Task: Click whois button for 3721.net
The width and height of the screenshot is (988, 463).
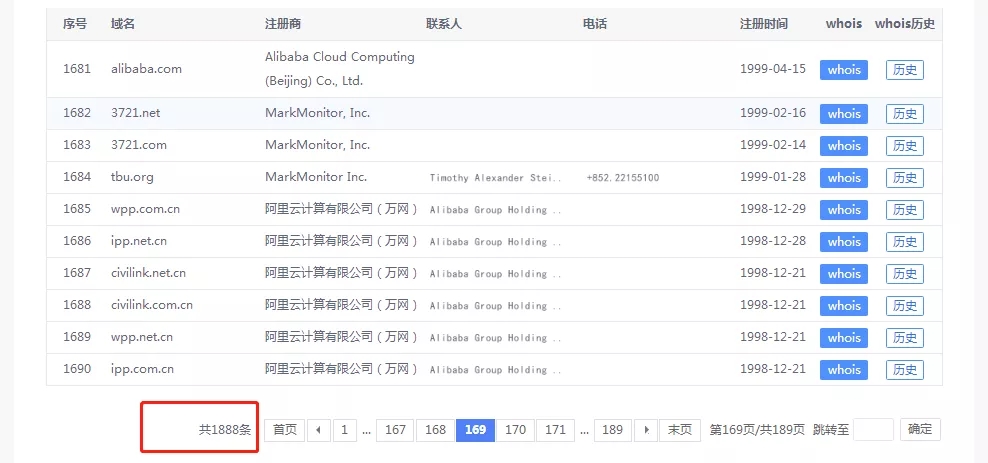Action: tap(844, 114)
